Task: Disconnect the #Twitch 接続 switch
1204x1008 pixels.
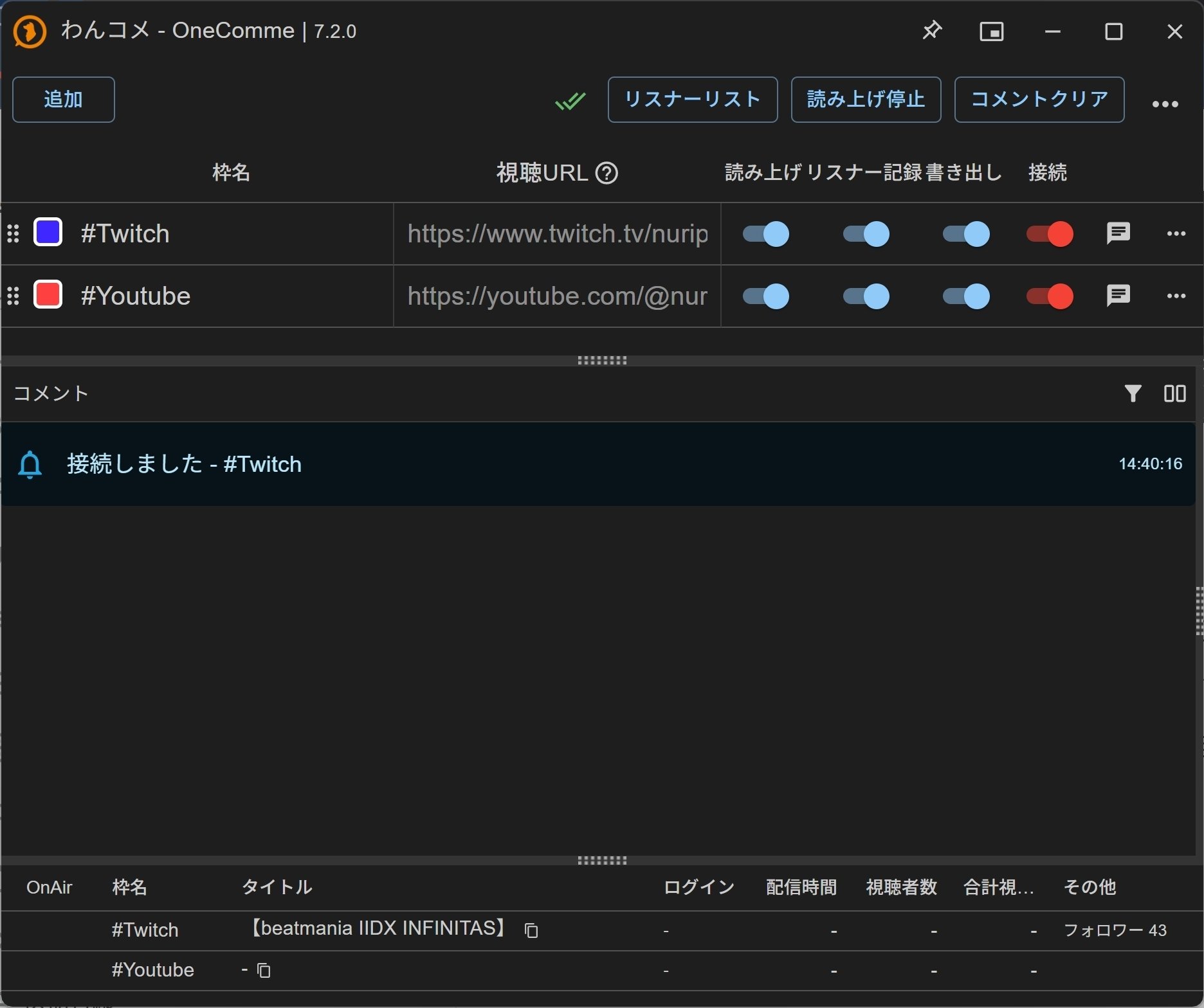Action: [x=1050, y=233]
